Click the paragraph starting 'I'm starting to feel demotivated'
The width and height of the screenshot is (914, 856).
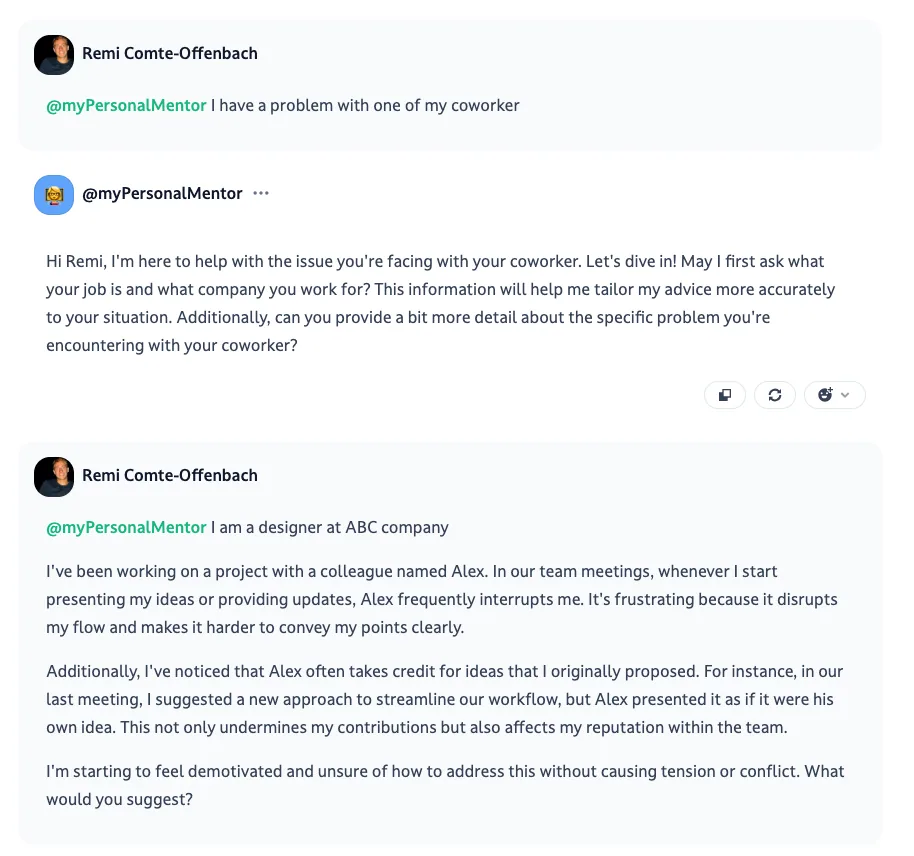click(x=445, y=785)
